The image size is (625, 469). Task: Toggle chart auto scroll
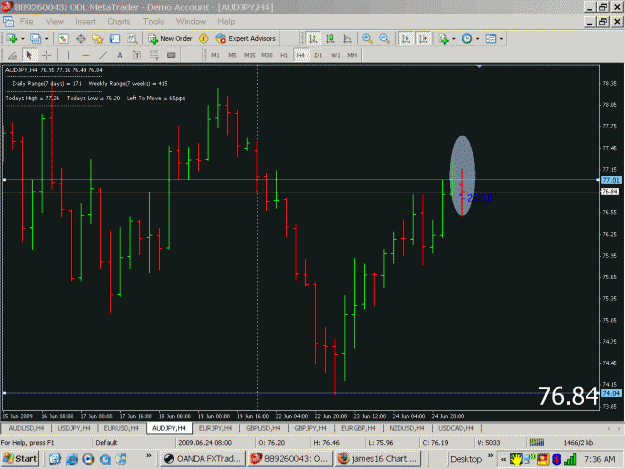pos(406,39)
